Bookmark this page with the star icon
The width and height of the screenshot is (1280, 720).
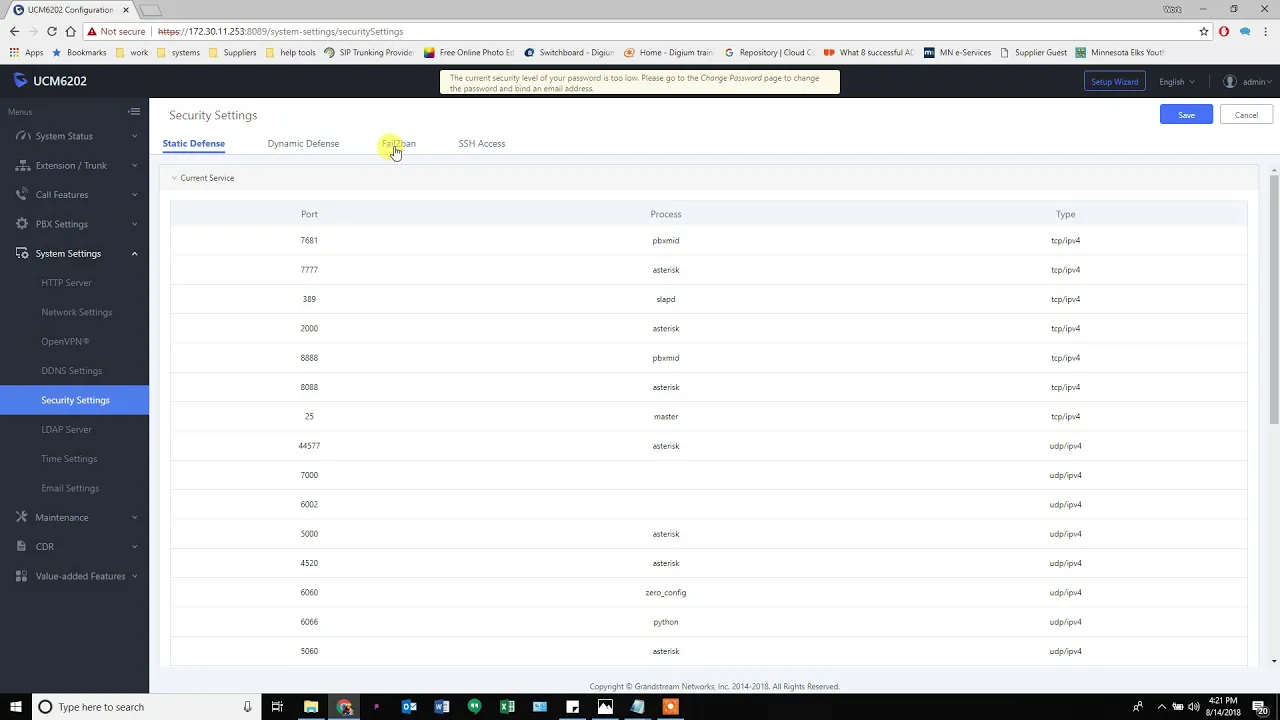(x=1204, y=31)
